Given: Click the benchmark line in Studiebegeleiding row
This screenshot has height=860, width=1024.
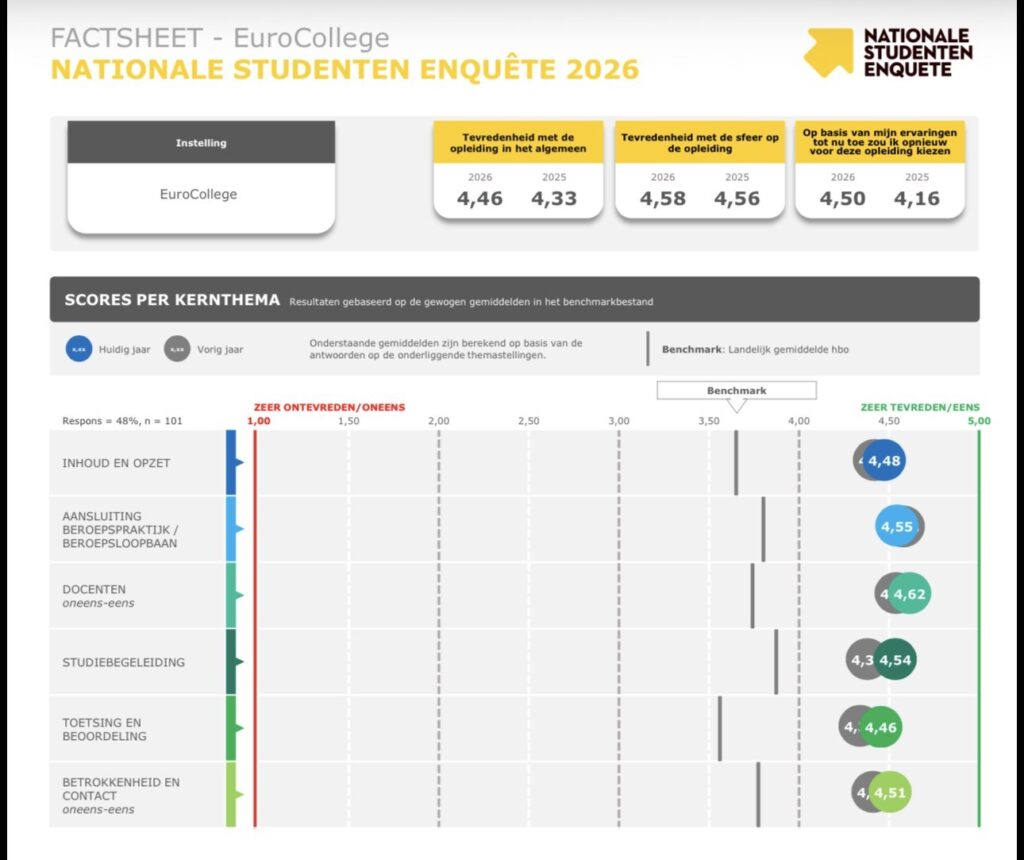Looking at the screenshot, I should [776, 661].
